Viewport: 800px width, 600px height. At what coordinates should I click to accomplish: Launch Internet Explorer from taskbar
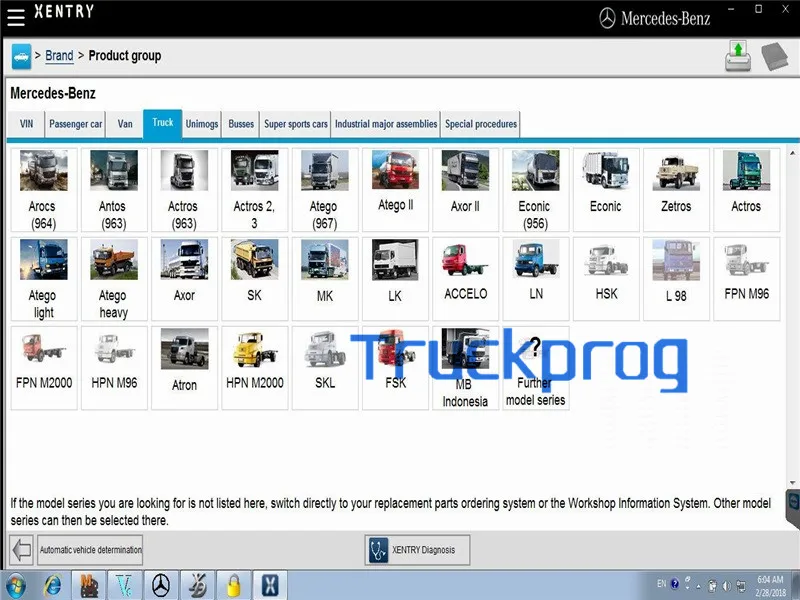[x=52, y=585]
